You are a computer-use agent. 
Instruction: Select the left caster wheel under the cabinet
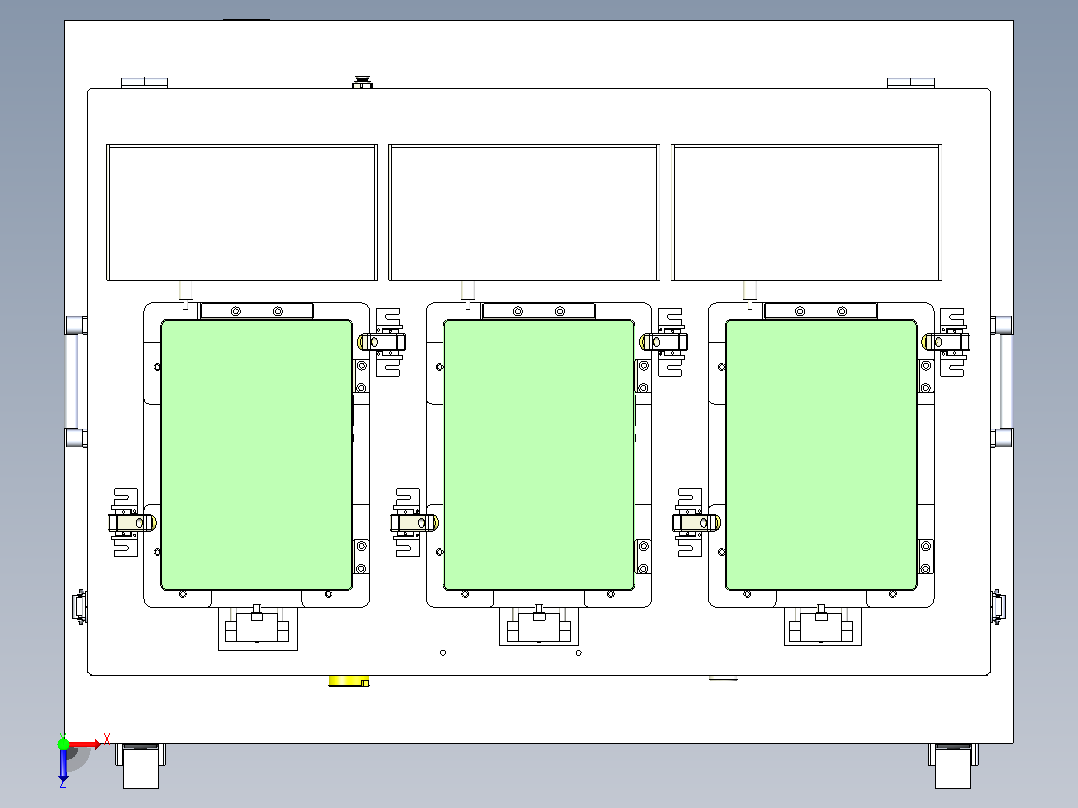click(141, 766)
